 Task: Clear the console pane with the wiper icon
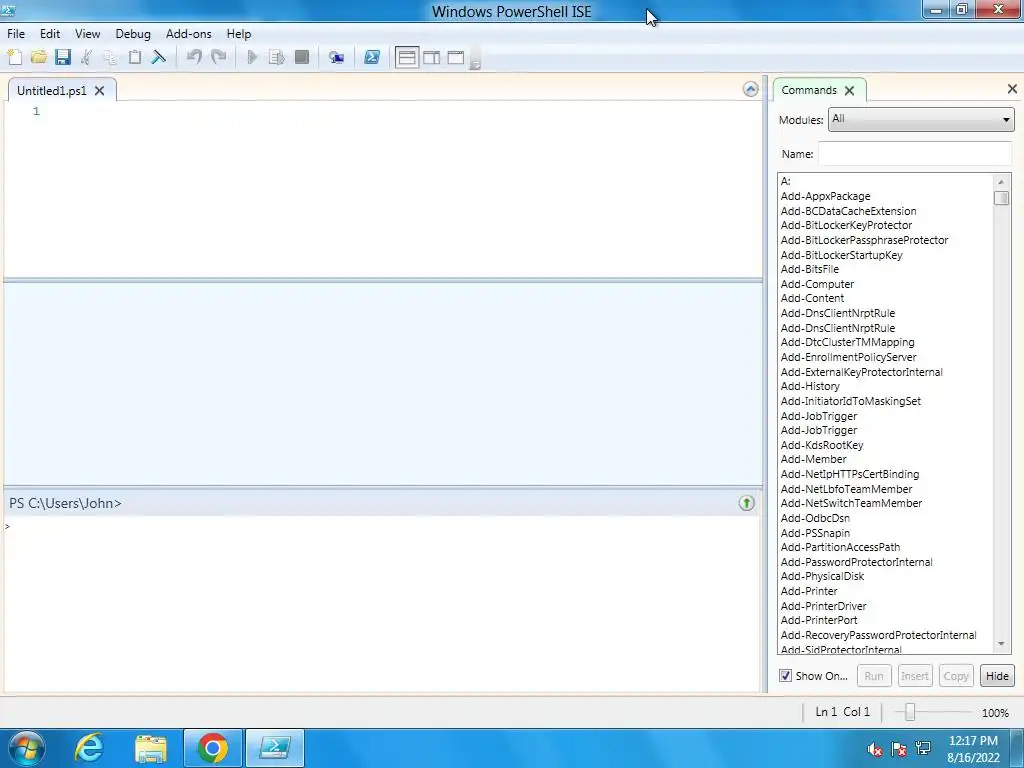click(159, 57)
